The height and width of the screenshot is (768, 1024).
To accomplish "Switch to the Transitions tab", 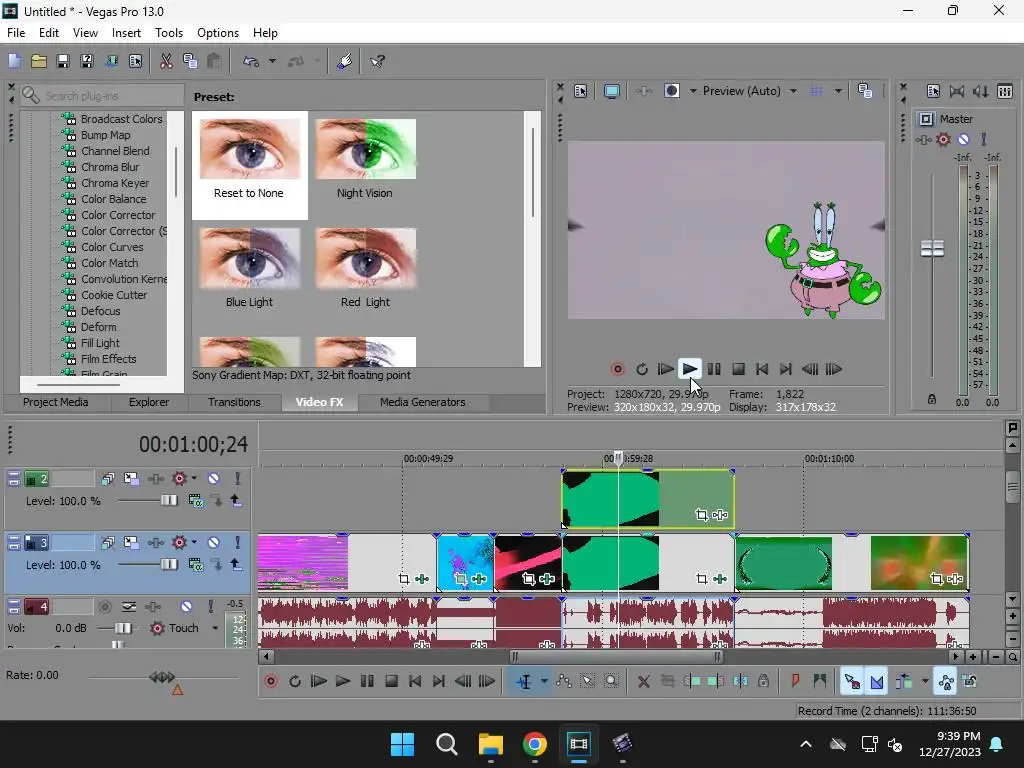I will point(234,402).
